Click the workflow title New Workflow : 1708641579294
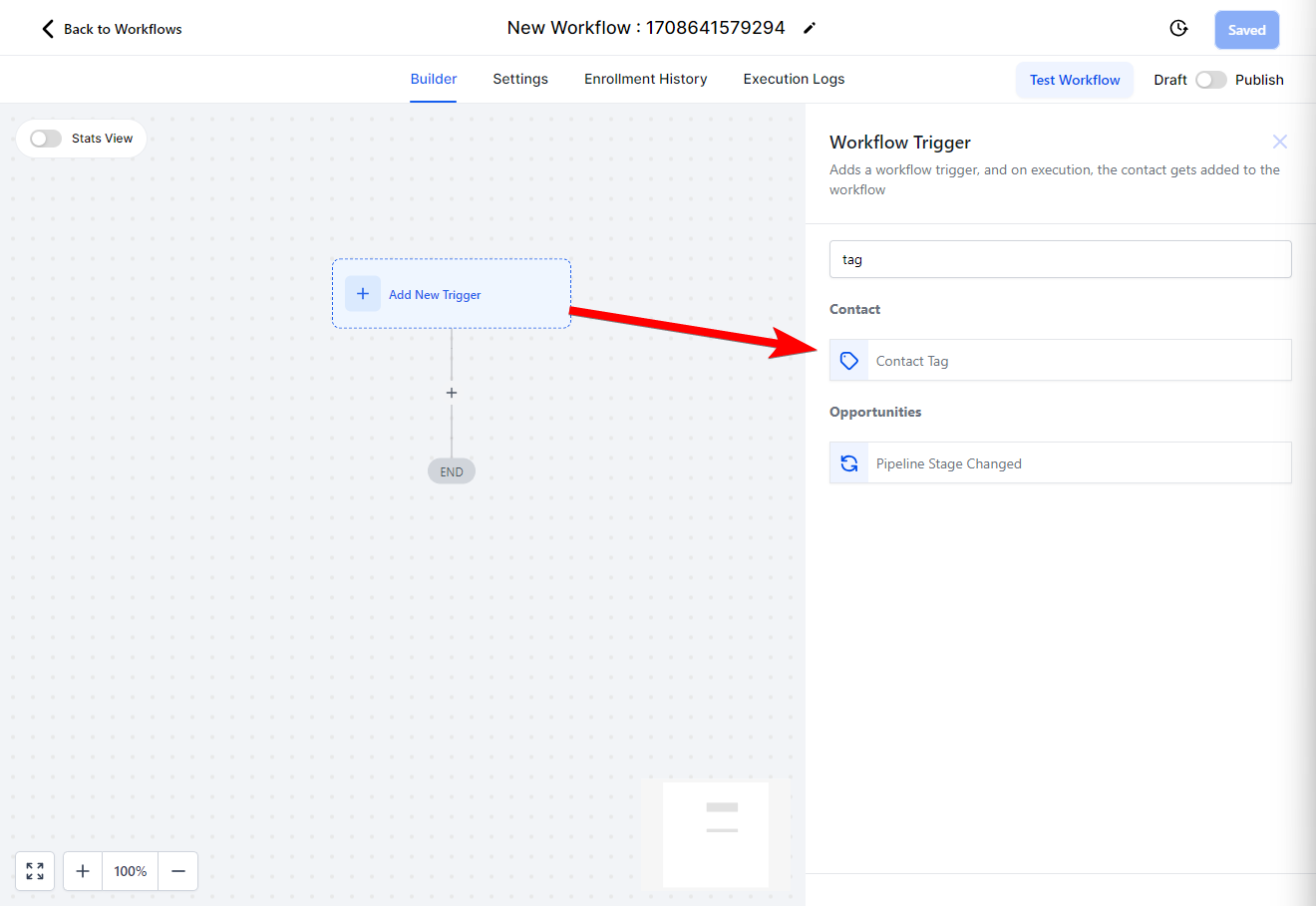Viewport: 1316px width, 906px height. pyautogui.click(x=646, y=28)
